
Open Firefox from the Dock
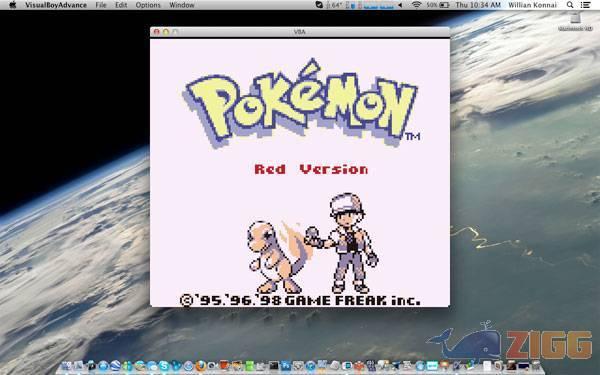pos(201,366)
